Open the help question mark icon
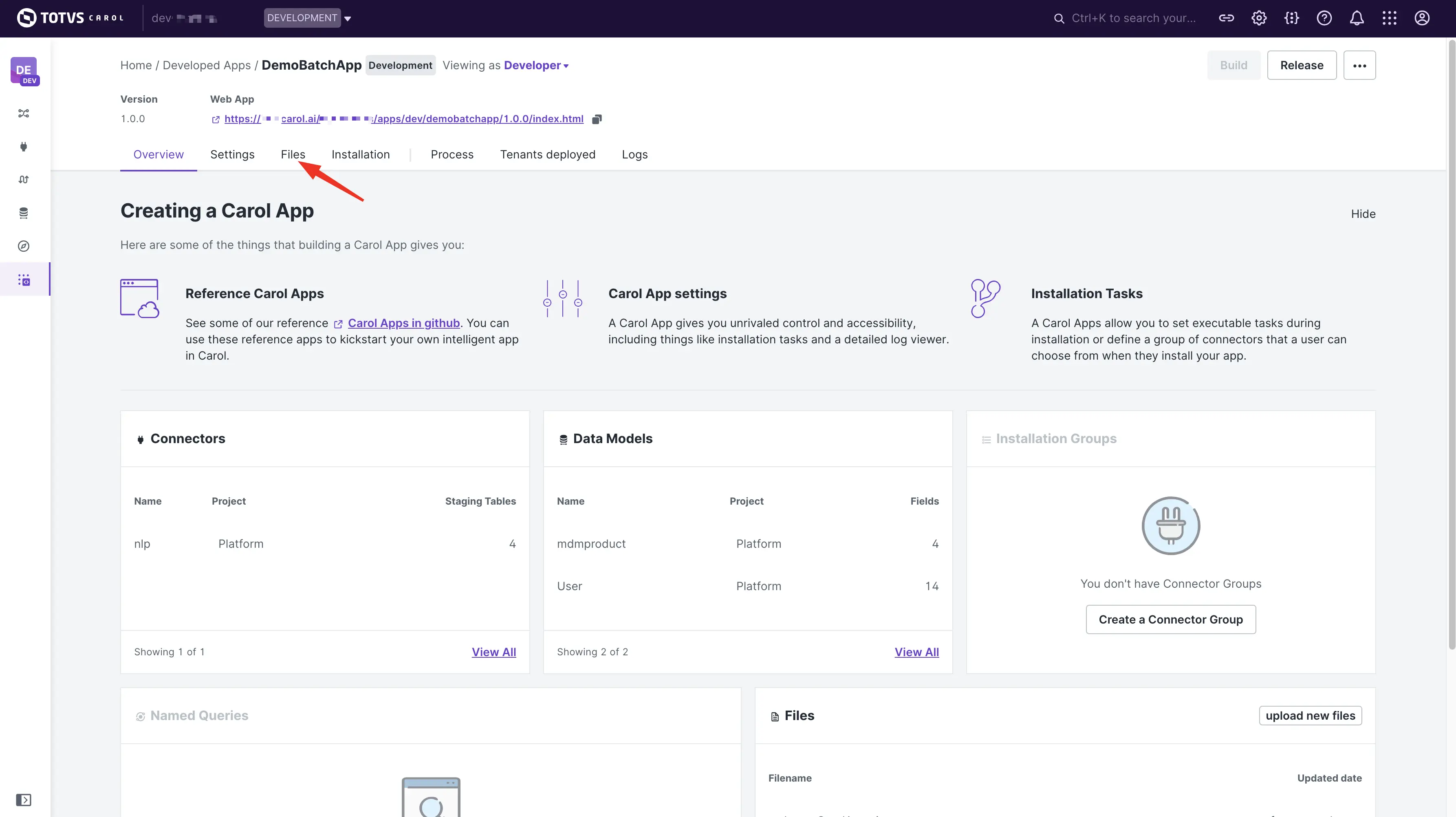This screenshot has width=1456, height=817. point(1324,18)
